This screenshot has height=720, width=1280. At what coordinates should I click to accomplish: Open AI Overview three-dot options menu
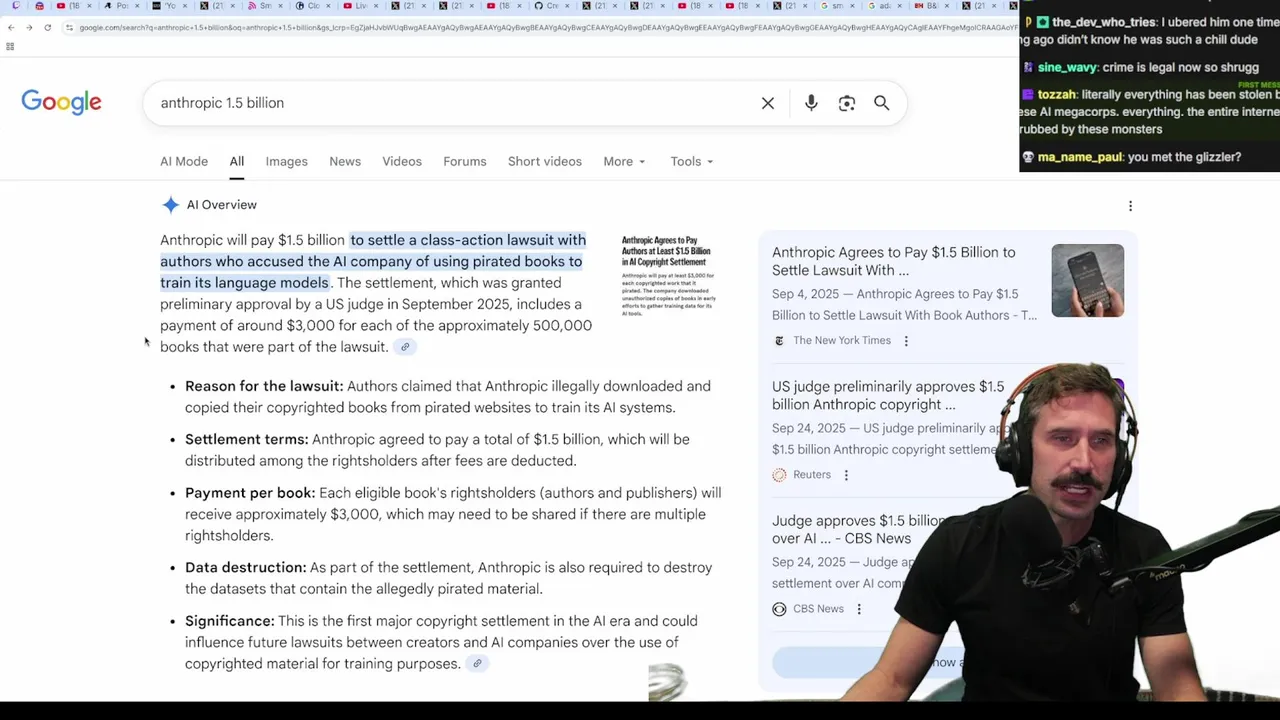pyautogui.click(x=1131, y=206)
